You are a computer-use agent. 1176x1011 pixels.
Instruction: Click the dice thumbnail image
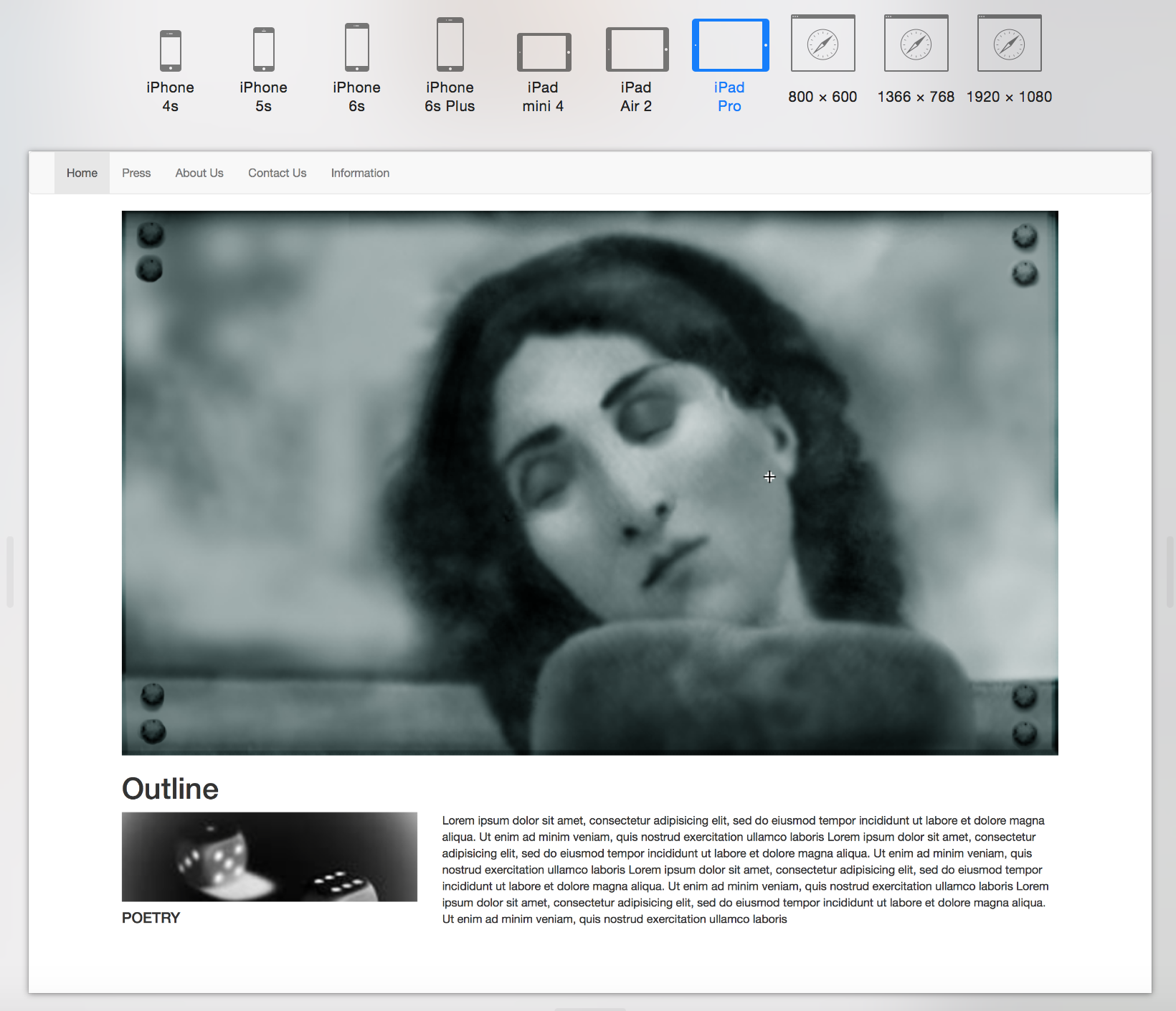(270, 857)
